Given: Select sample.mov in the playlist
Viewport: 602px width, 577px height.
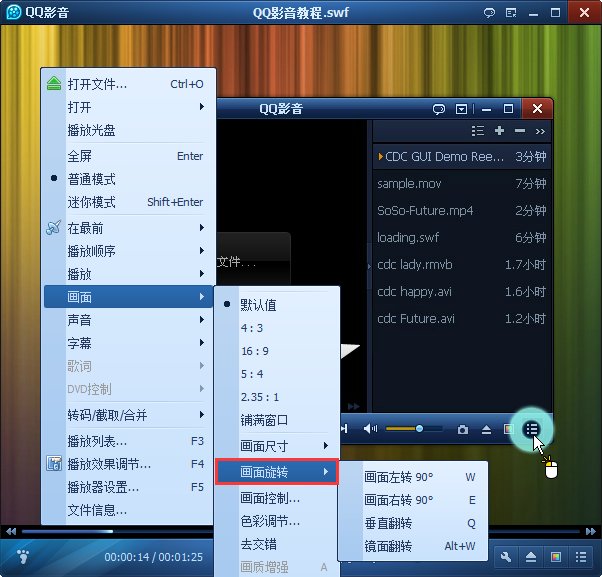Looking at the screenshot, I should [x=462, y=184].
